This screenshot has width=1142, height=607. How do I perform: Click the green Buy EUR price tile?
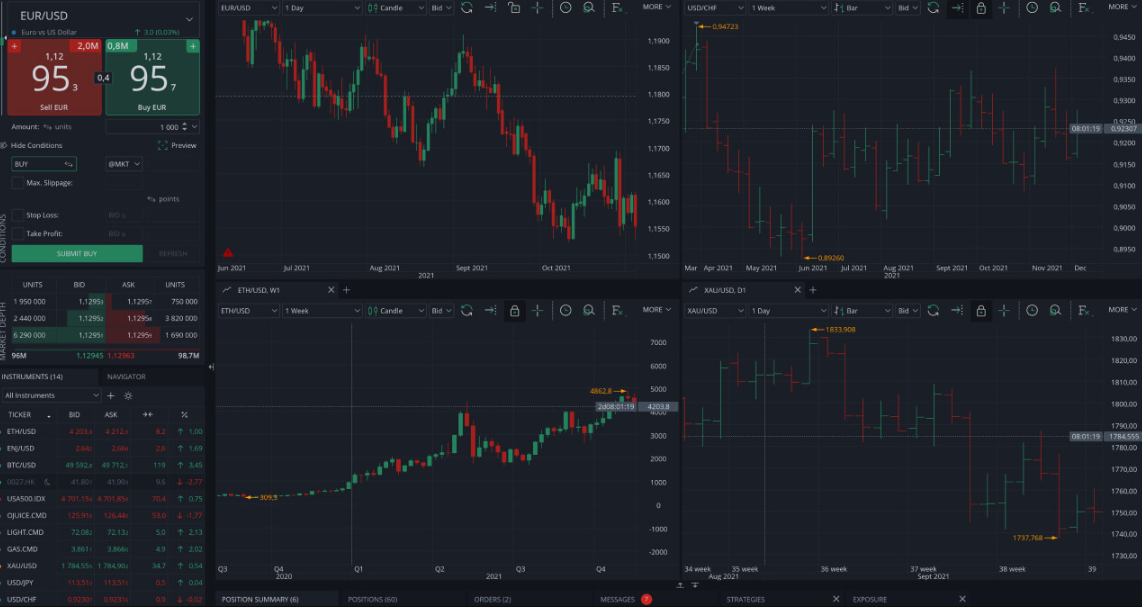tap(153, 77)
